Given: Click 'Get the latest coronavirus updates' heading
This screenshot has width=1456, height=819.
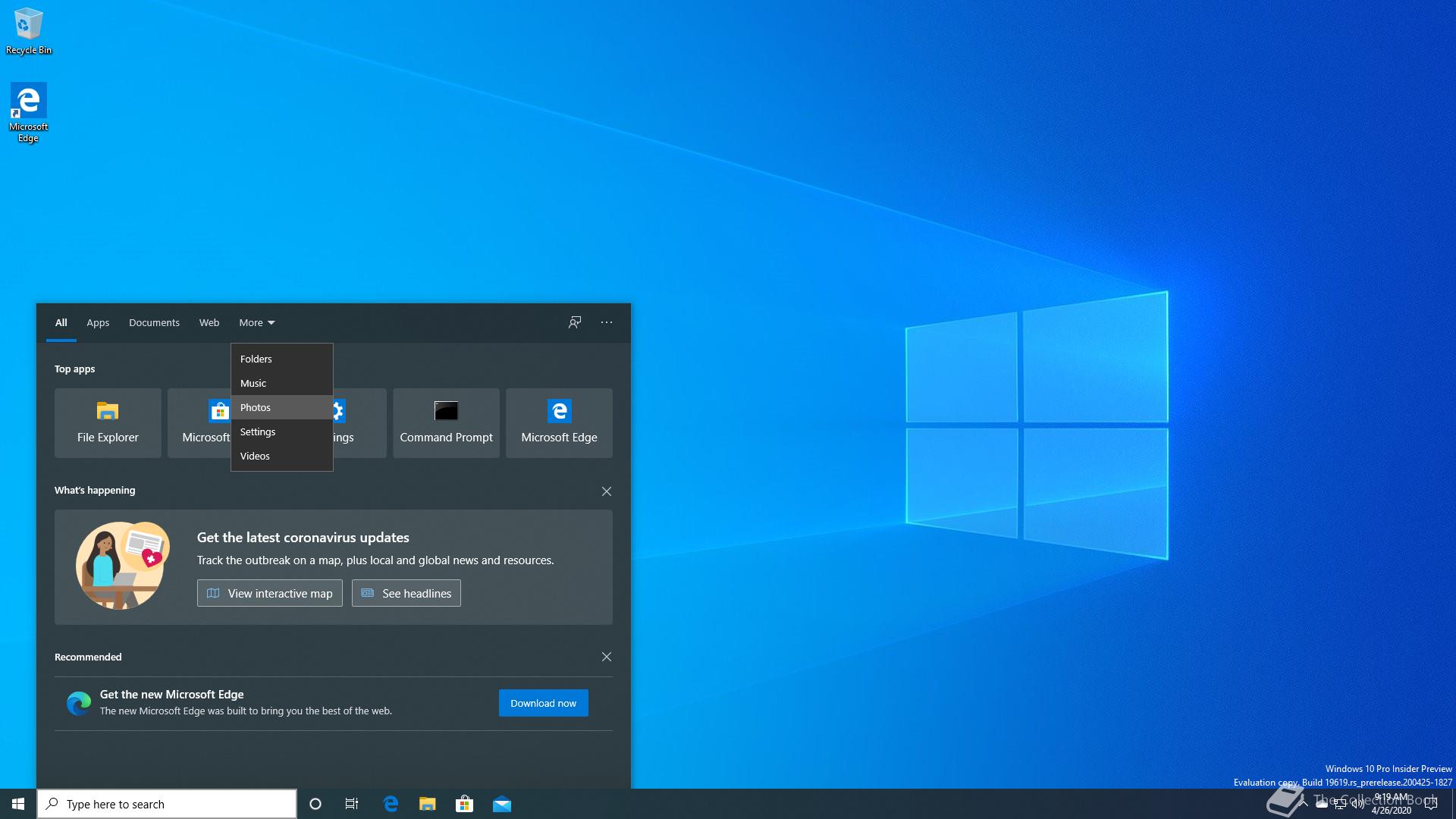Looking at the screenshot, I should point(303,538).
